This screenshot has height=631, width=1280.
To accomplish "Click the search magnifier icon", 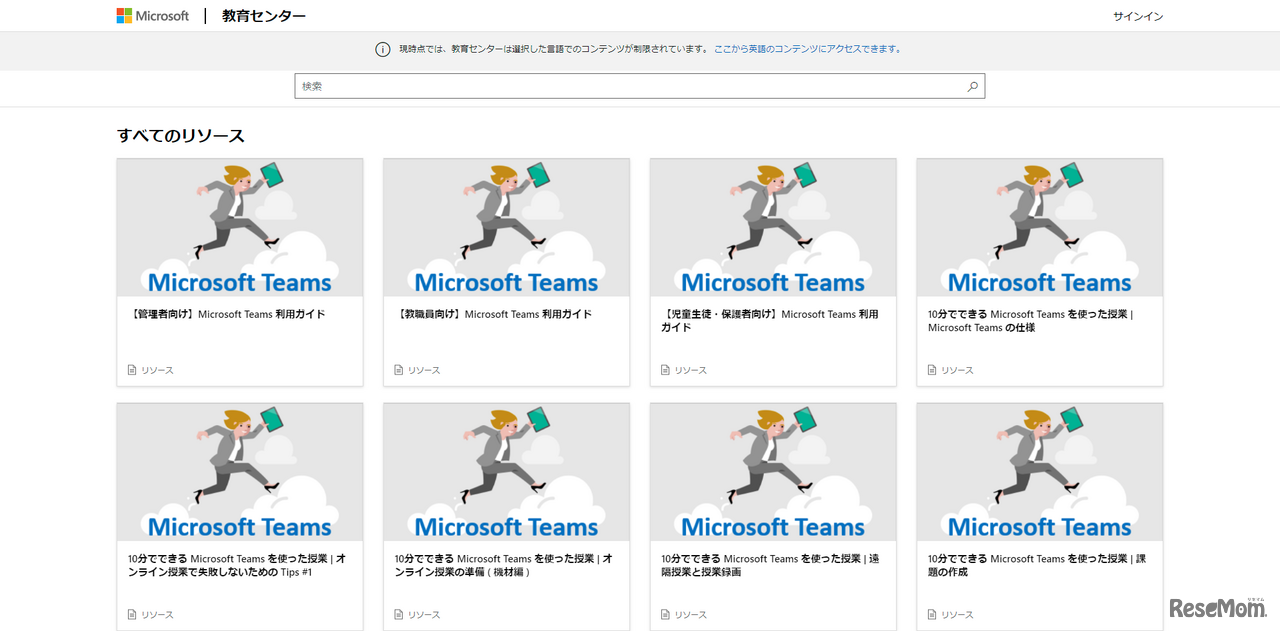I will 972,87.
